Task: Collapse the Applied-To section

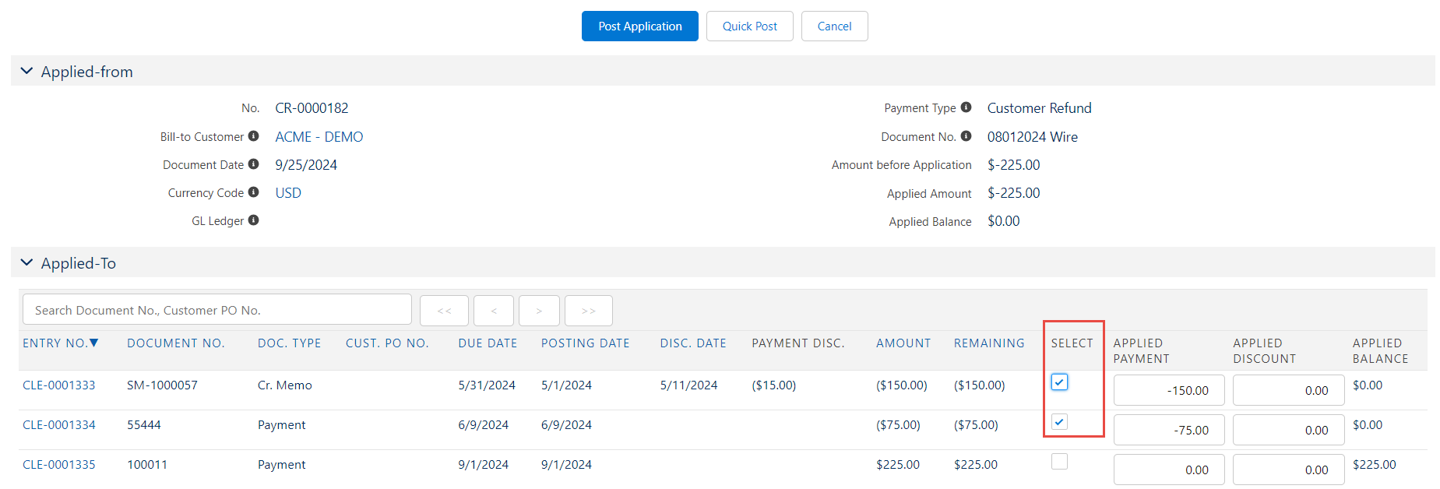Action: click(27, 263)
